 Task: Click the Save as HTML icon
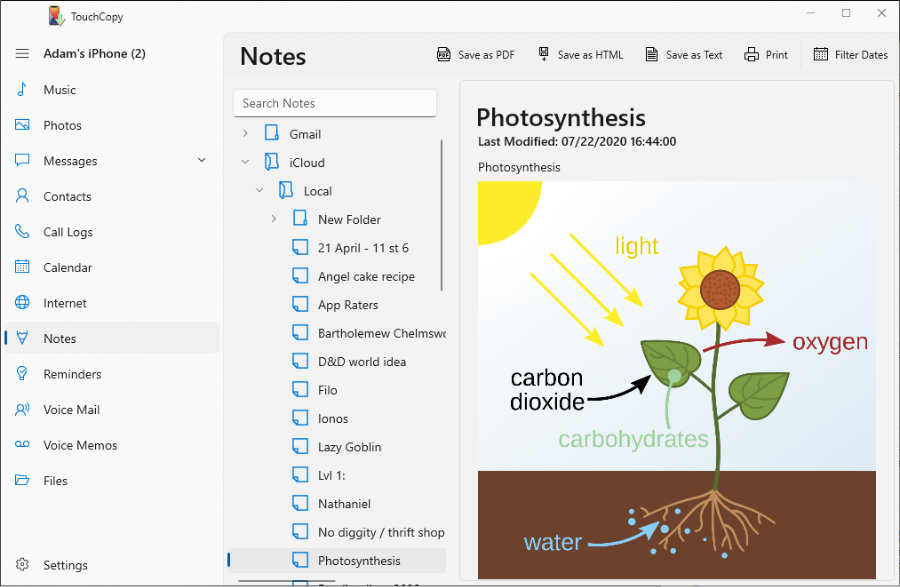[x=544, y=55]
